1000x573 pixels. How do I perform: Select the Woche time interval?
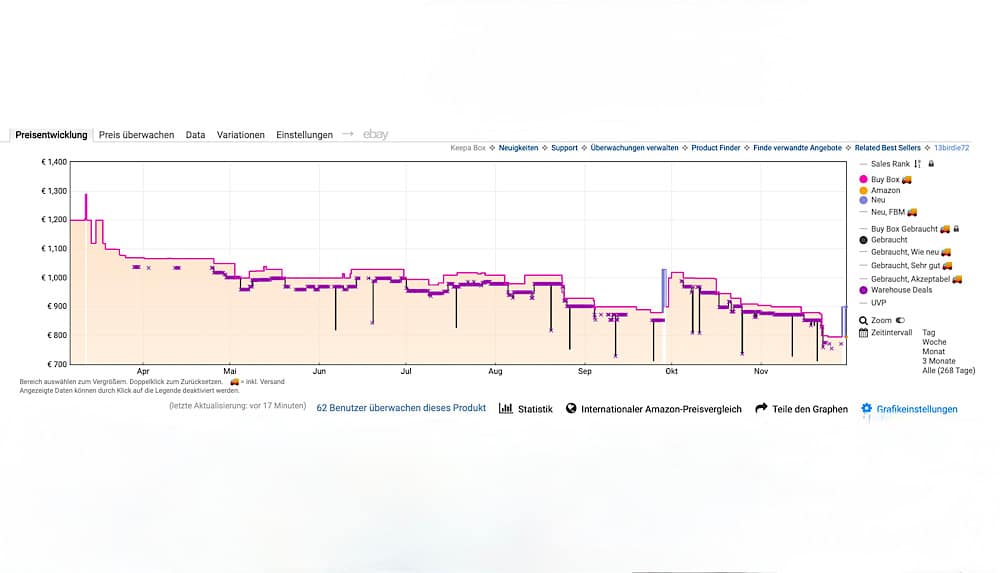coord(934,342)
